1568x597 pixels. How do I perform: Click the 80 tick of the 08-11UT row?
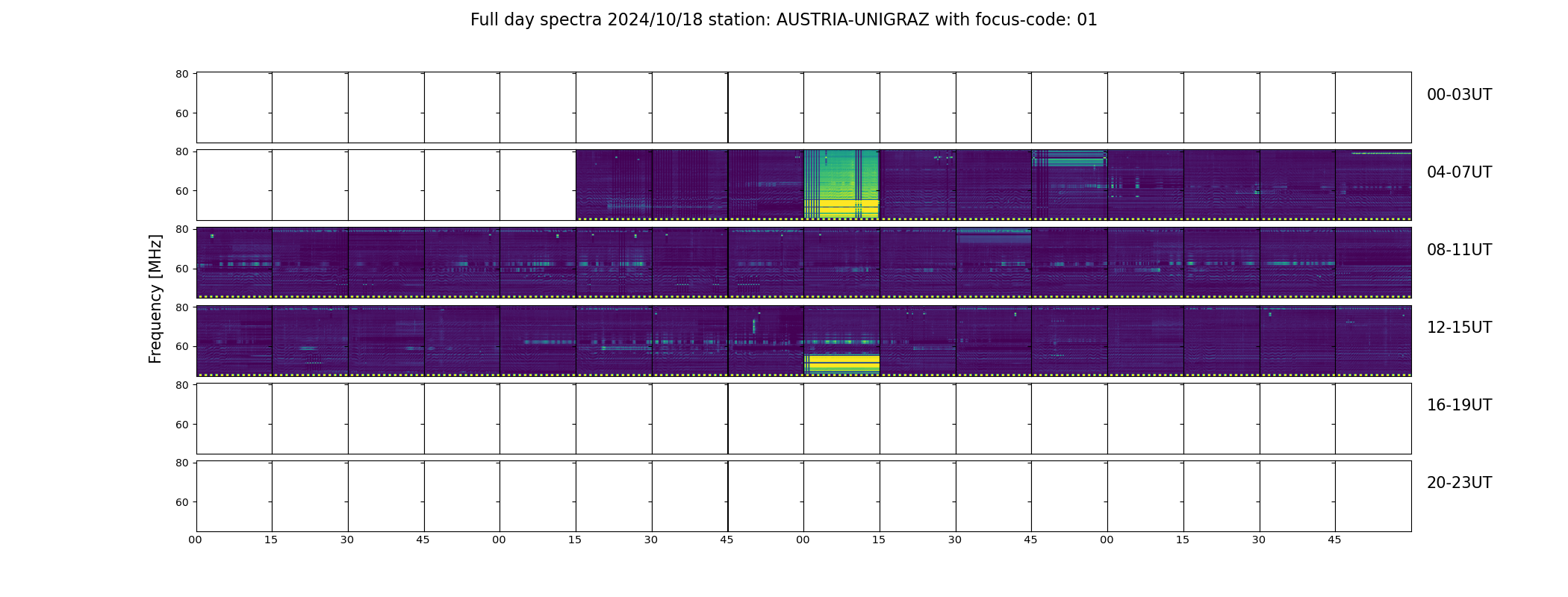[181, 229]
